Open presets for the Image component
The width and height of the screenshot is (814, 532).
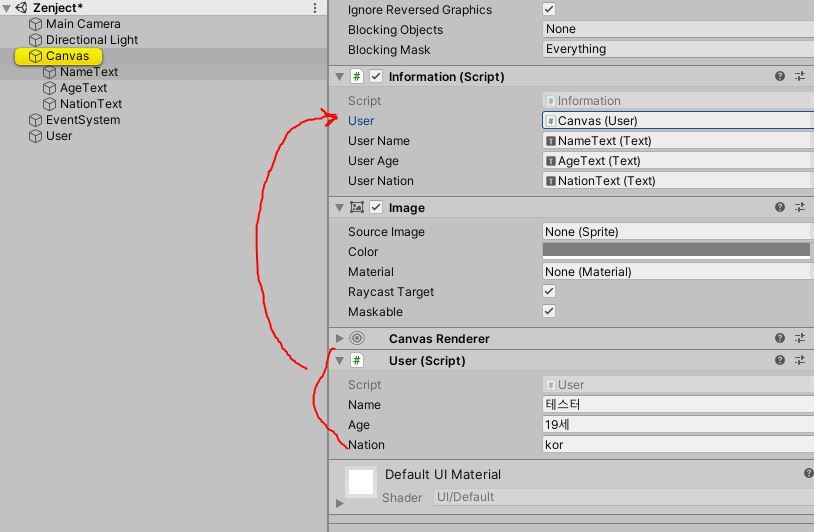click(x=800, y=207)
